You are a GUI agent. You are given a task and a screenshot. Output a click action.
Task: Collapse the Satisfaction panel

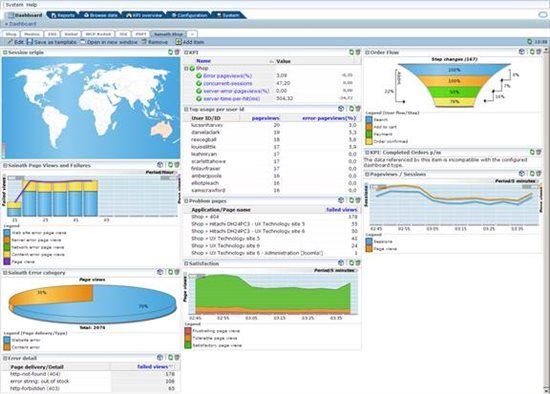point(186,263)
